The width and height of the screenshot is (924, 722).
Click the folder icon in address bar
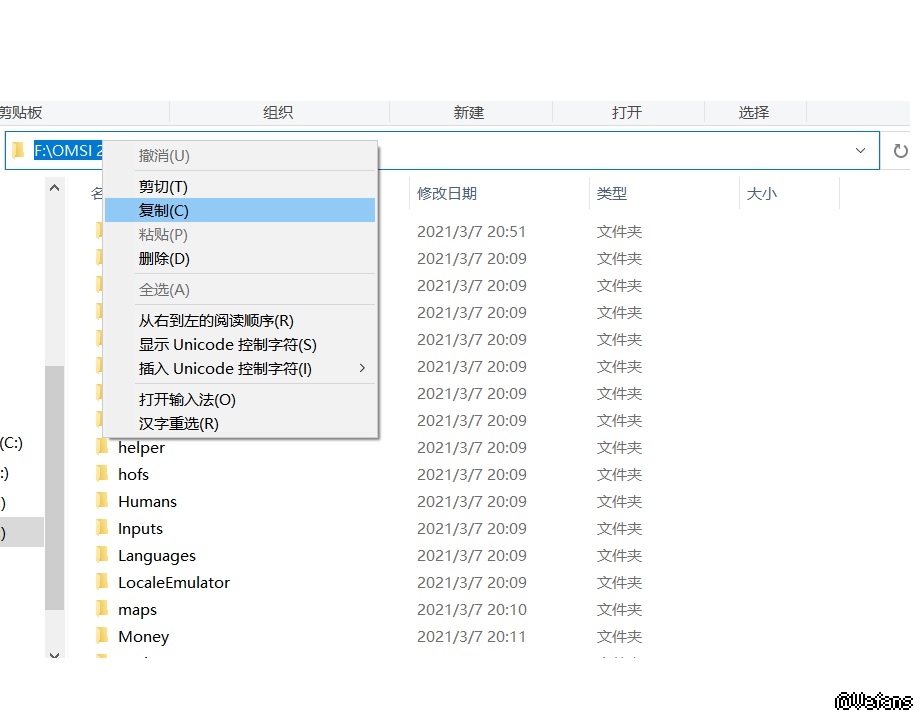pos(18,151)
